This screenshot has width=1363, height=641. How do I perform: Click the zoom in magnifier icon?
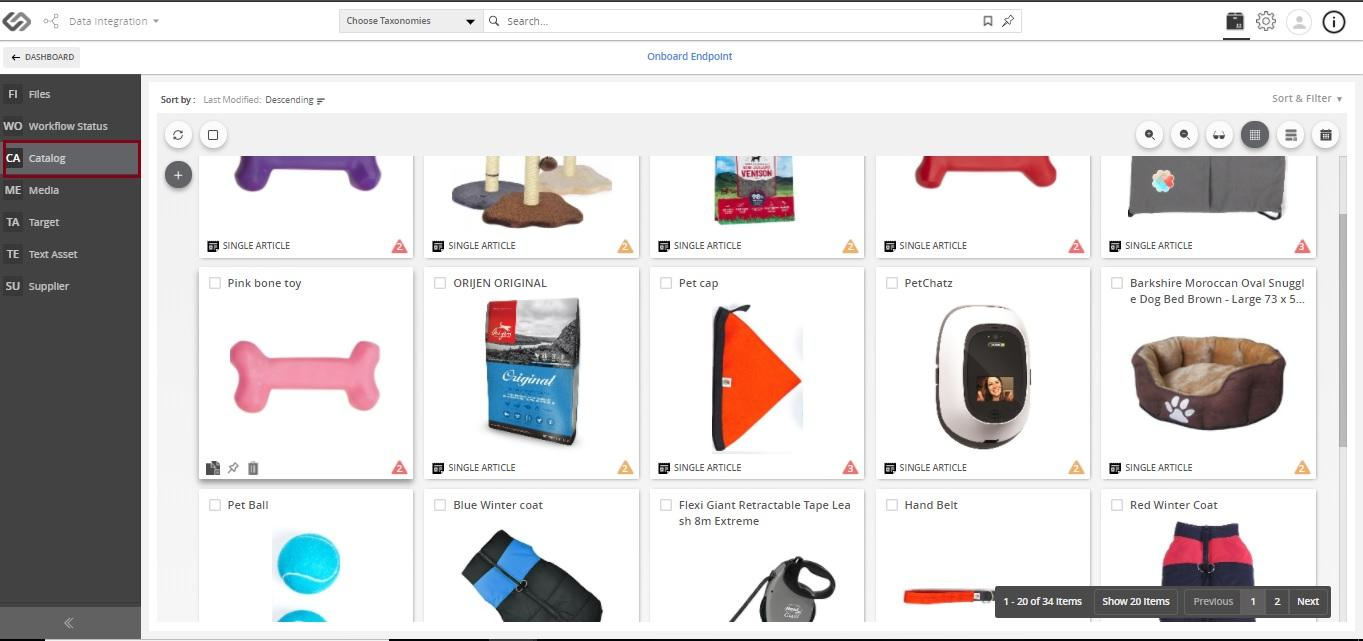[1150, 135]
